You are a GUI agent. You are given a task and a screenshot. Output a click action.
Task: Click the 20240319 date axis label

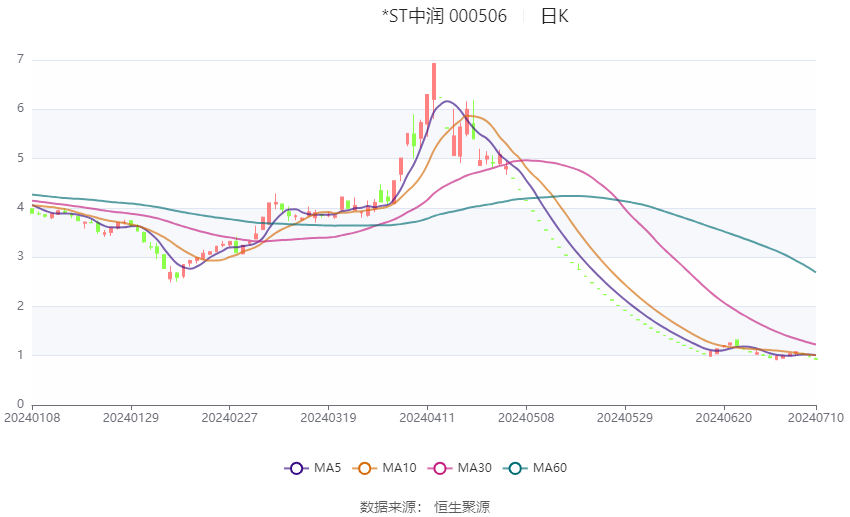coord(329,418)
